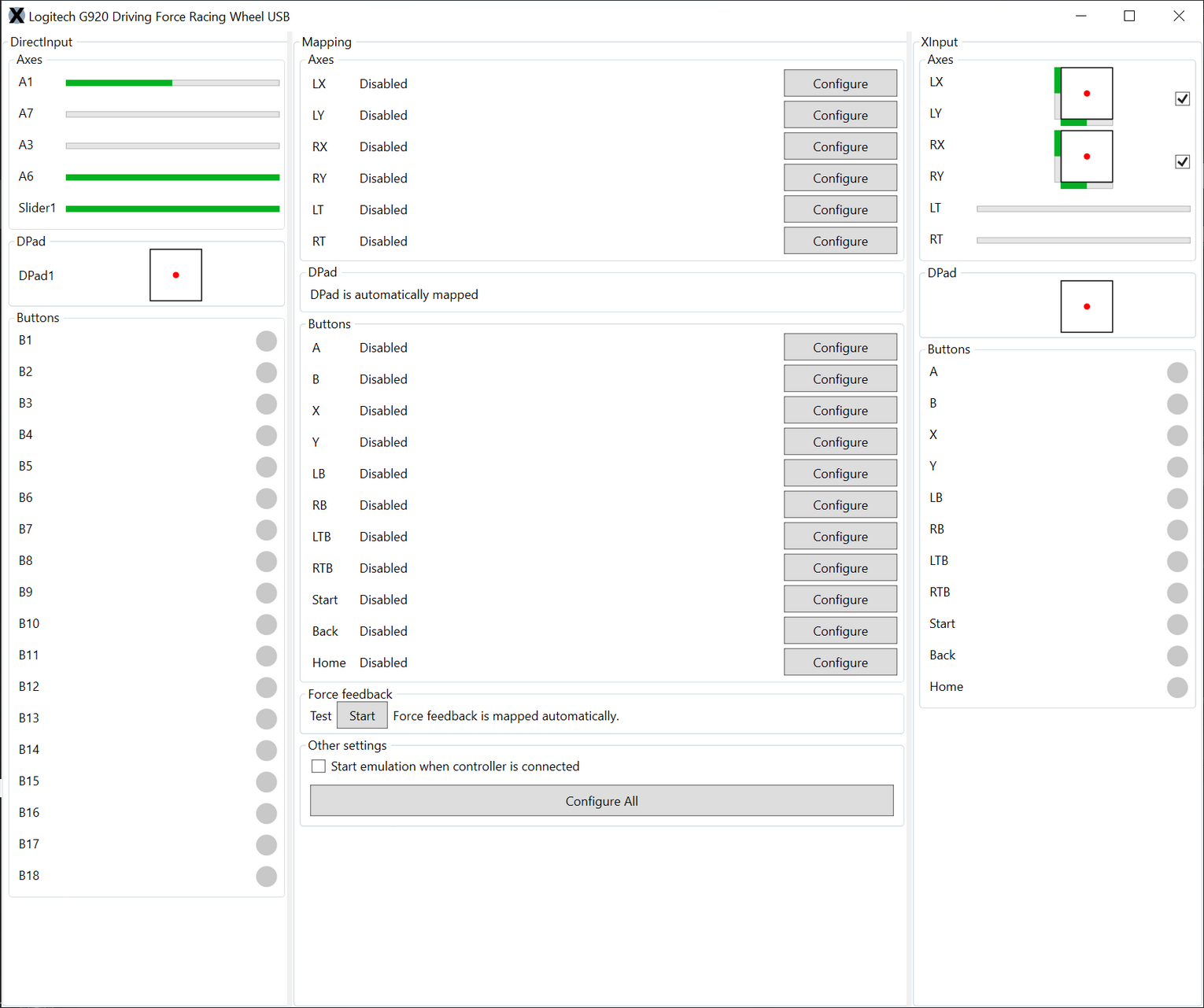Configure the Start button mapping
The height and width of the screenshot is (1008, 1204).
[x=840, y=599]
